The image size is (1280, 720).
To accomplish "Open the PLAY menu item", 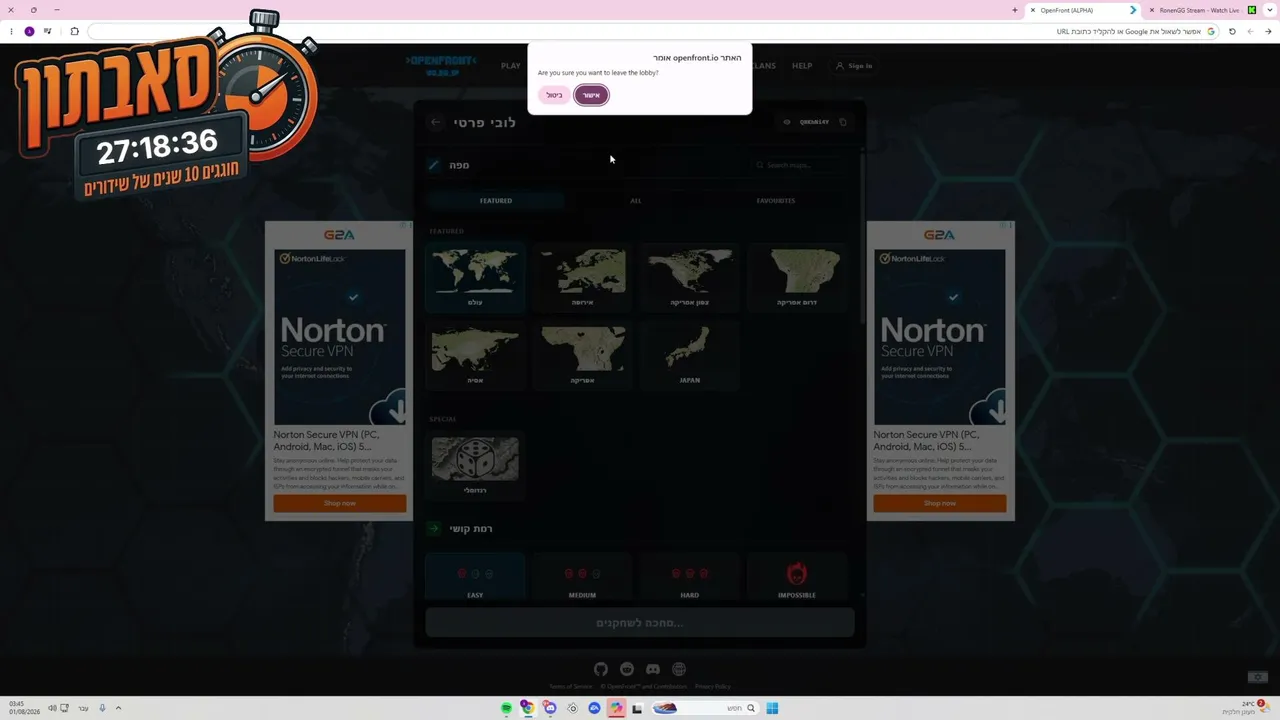I will click(x=511, y=66).
